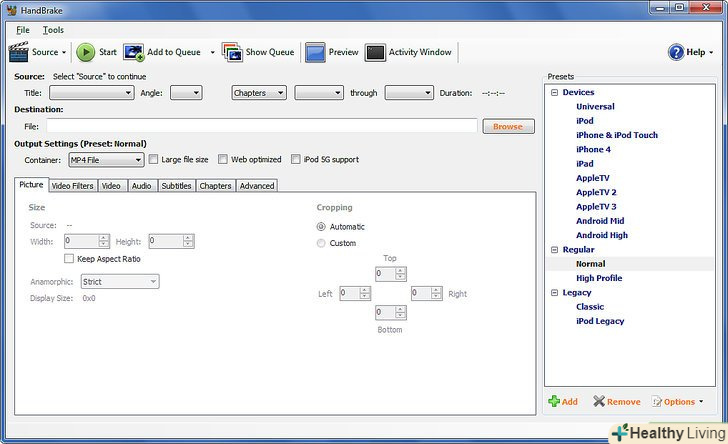Click the Activity Window icon

[375, 52]
